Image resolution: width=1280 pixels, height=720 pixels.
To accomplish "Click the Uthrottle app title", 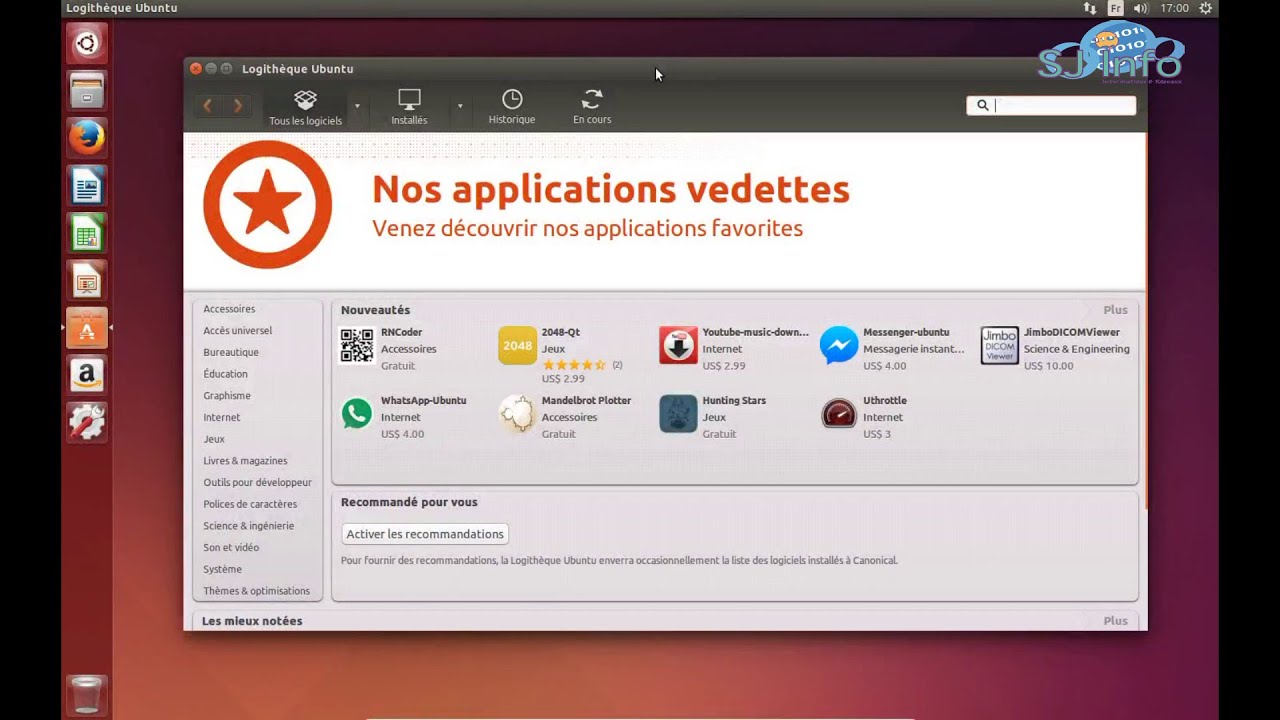I will pos(885,400).
